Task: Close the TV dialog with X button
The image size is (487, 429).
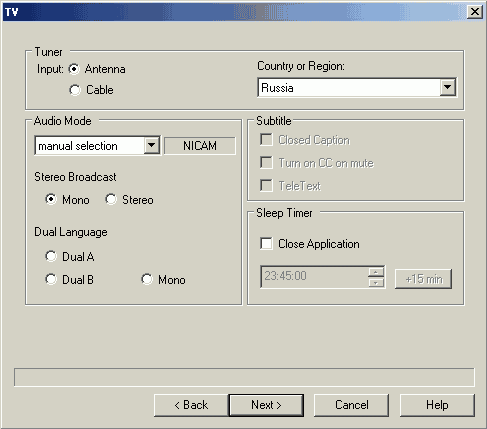Action: point(475,12)
